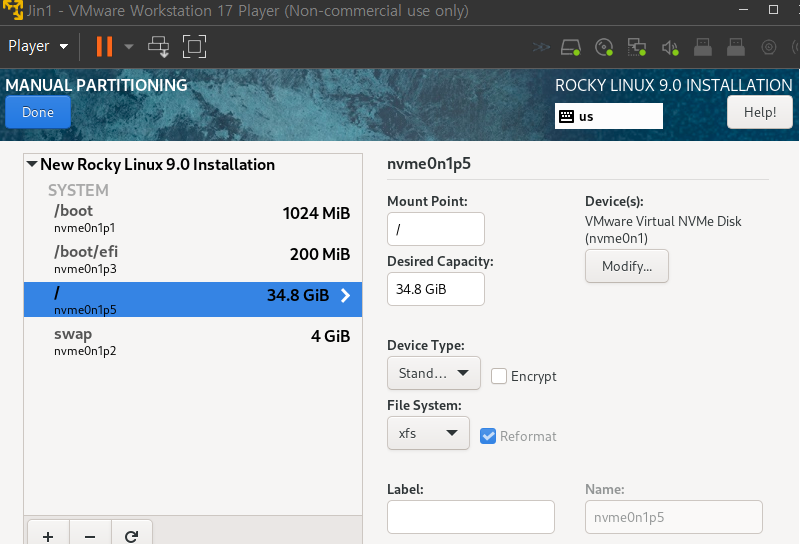Click the 4 GiB swap size text

(331, 336)
